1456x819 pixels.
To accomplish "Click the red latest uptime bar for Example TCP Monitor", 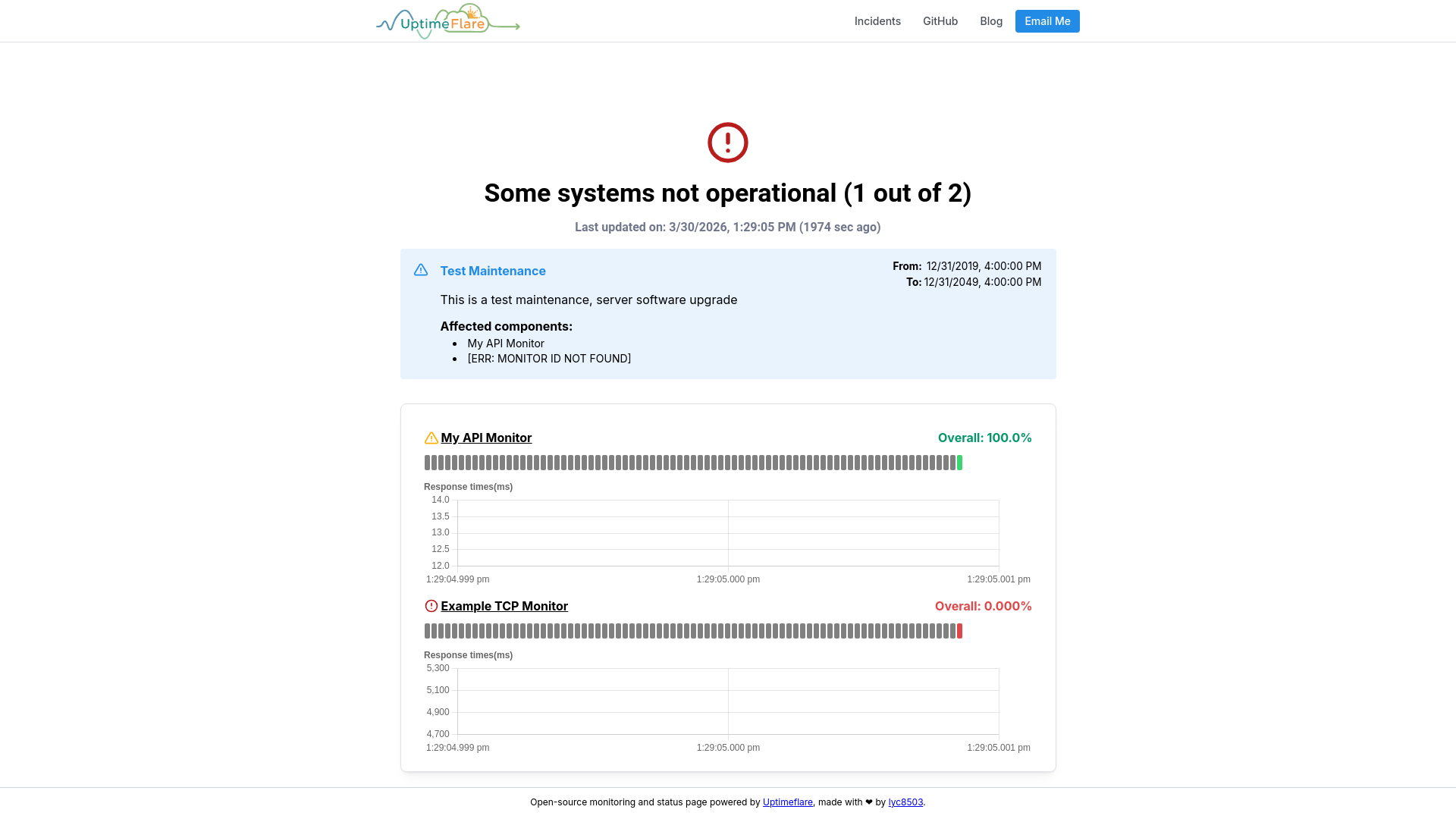I will [959, 631].
